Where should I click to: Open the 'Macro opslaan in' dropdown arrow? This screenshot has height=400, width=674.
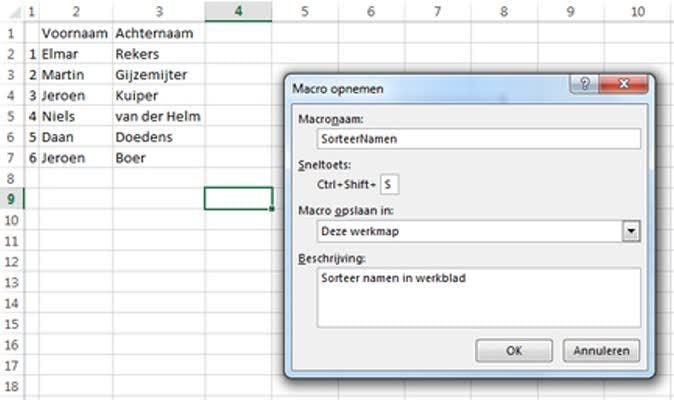[x=630, y=230]
